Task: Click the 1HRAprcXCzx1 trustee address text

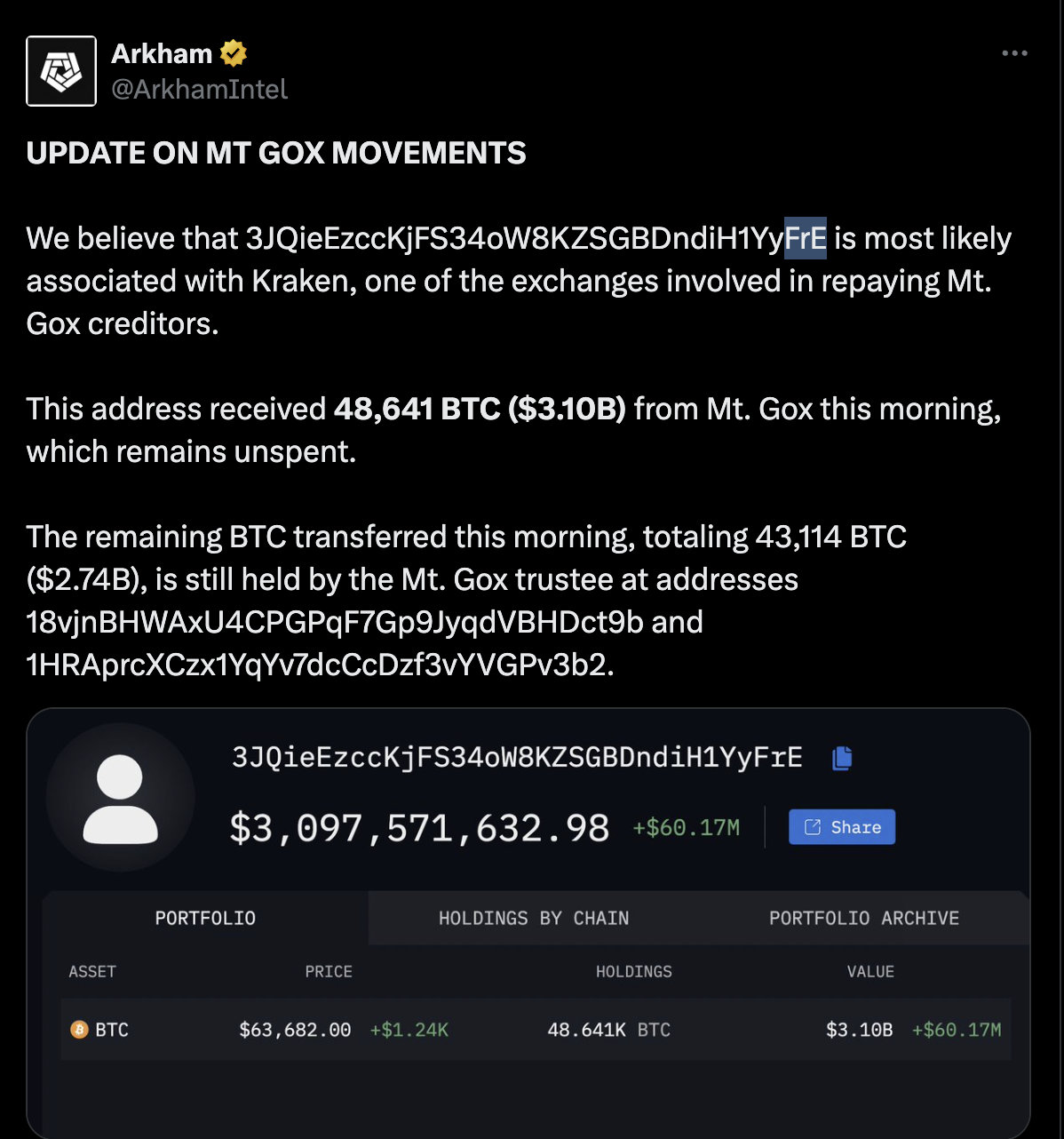Action: point(318,665)
